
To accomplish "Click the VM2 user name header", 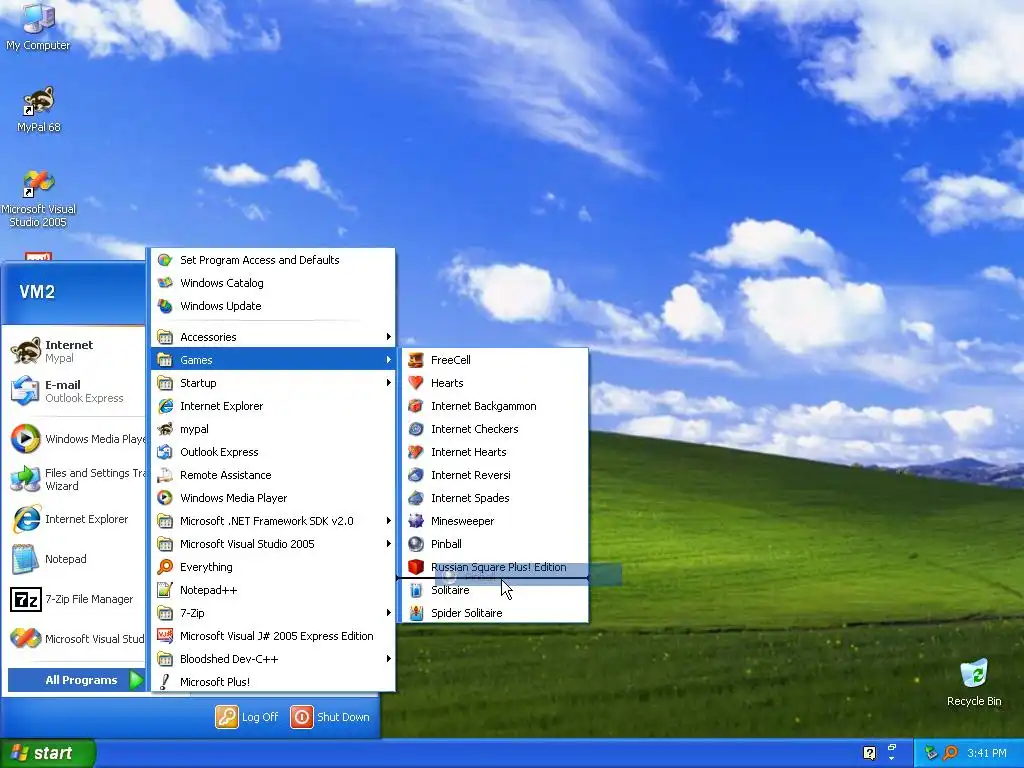I will (37, 292).
